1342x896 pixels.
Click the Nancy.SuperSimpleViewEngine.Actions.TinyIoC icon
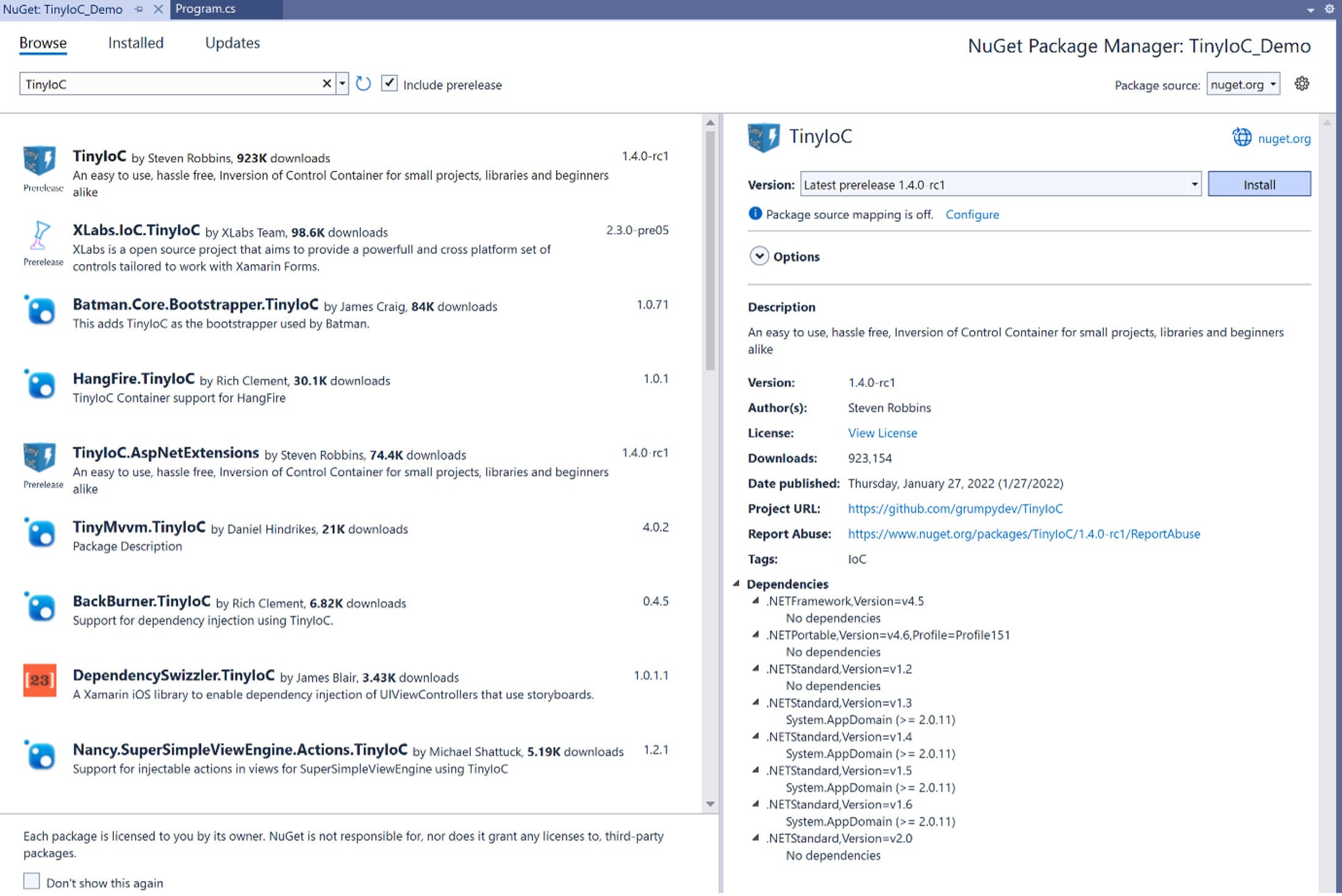[x=40, y=755]
